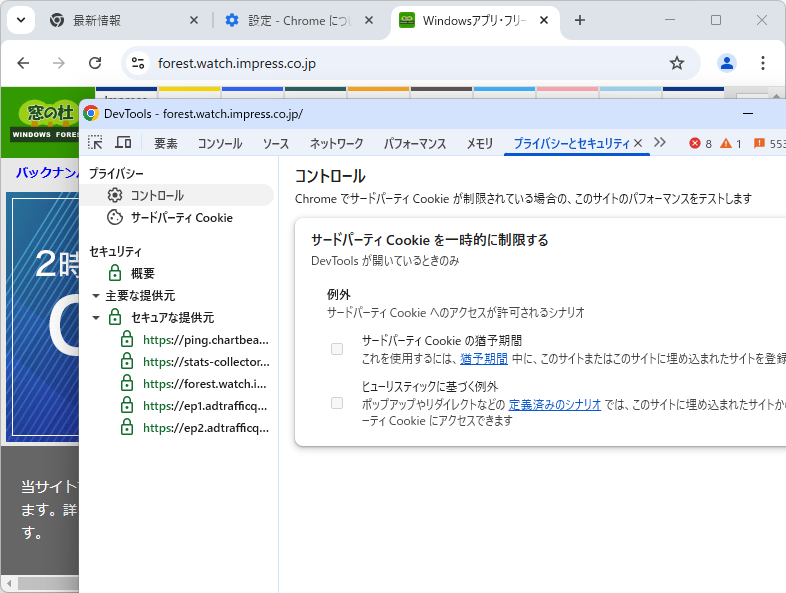Open the red error count badge
The image size is (786, 593).
click(700, 144)
